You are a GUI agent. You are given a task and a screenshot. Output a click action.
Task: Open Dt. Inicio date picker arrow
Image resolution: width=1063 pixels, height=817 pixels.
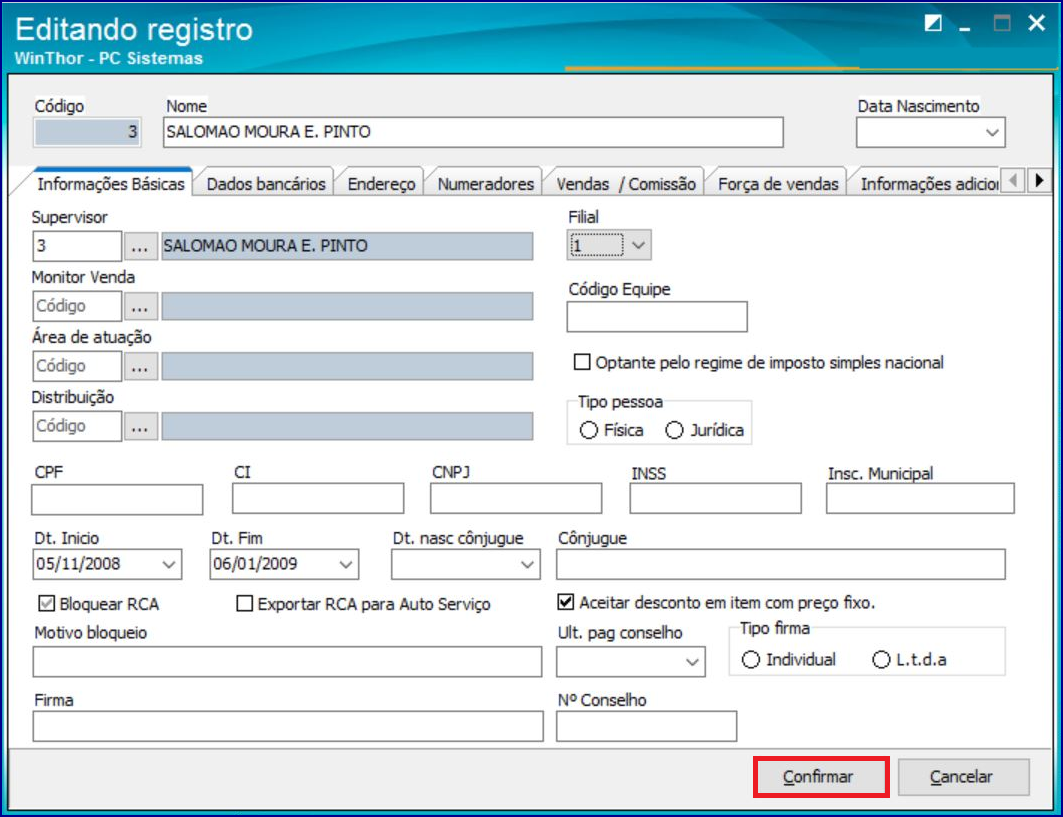tap(169, 564)
